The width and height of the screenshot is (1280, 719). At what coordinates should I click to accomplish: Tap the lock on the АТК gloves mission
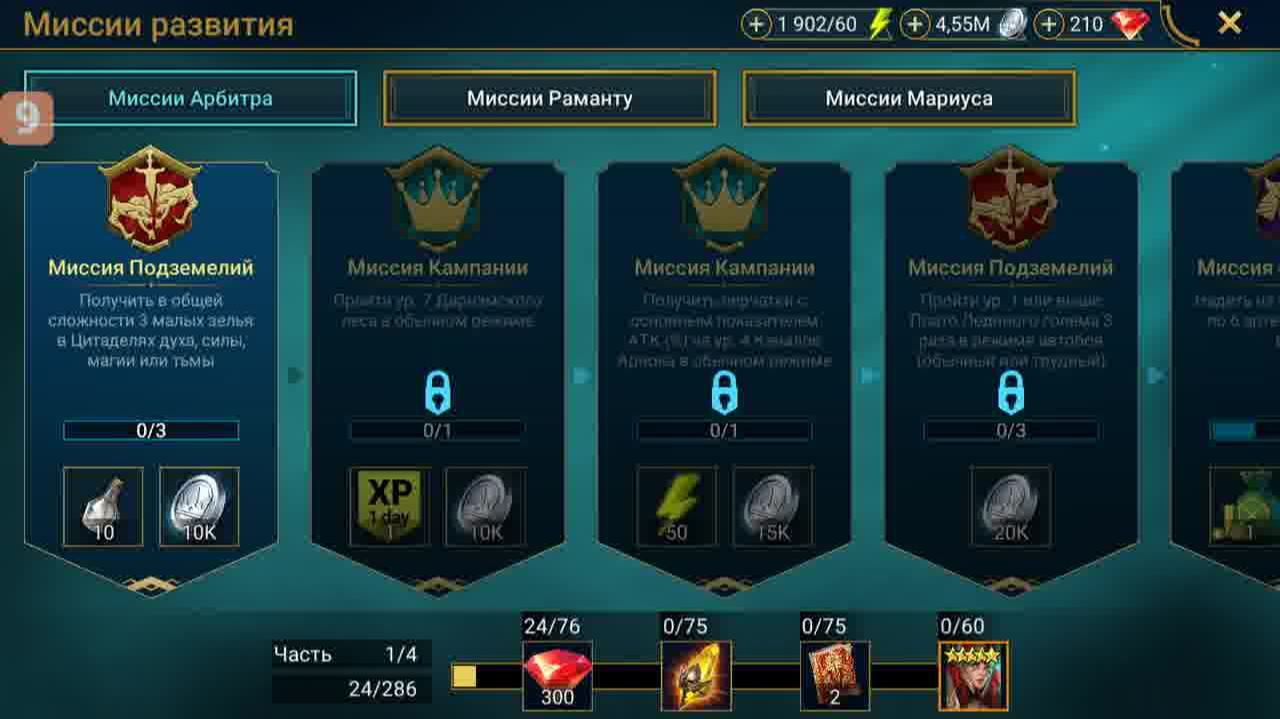(x=724, y=392)
